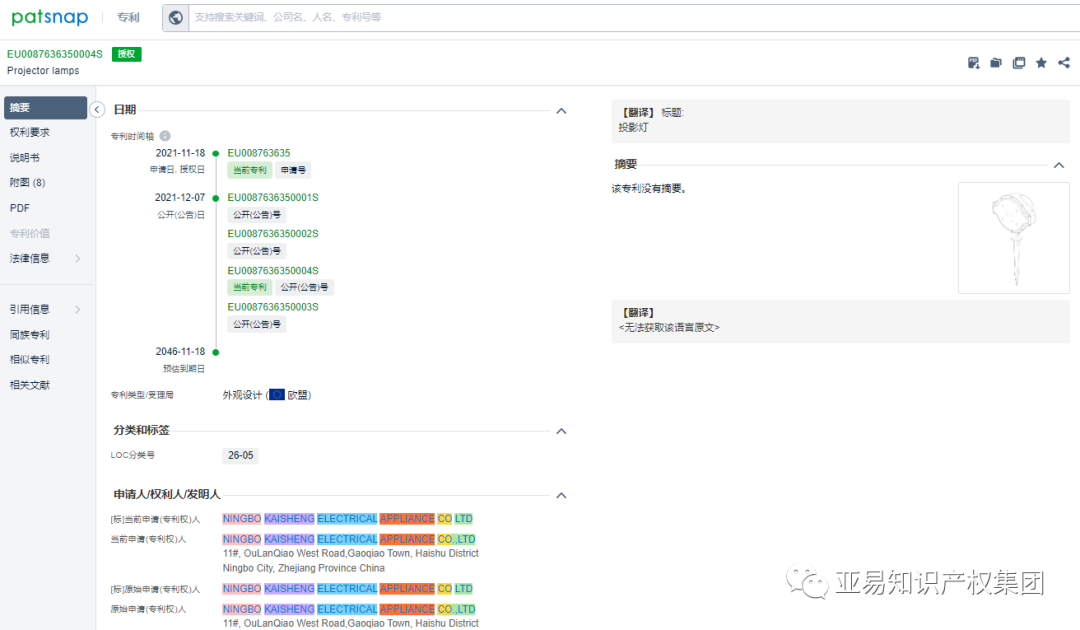Open 同族专利 in the sidebar
This screenshot has height=630, width=1080.
pos(30,335)
